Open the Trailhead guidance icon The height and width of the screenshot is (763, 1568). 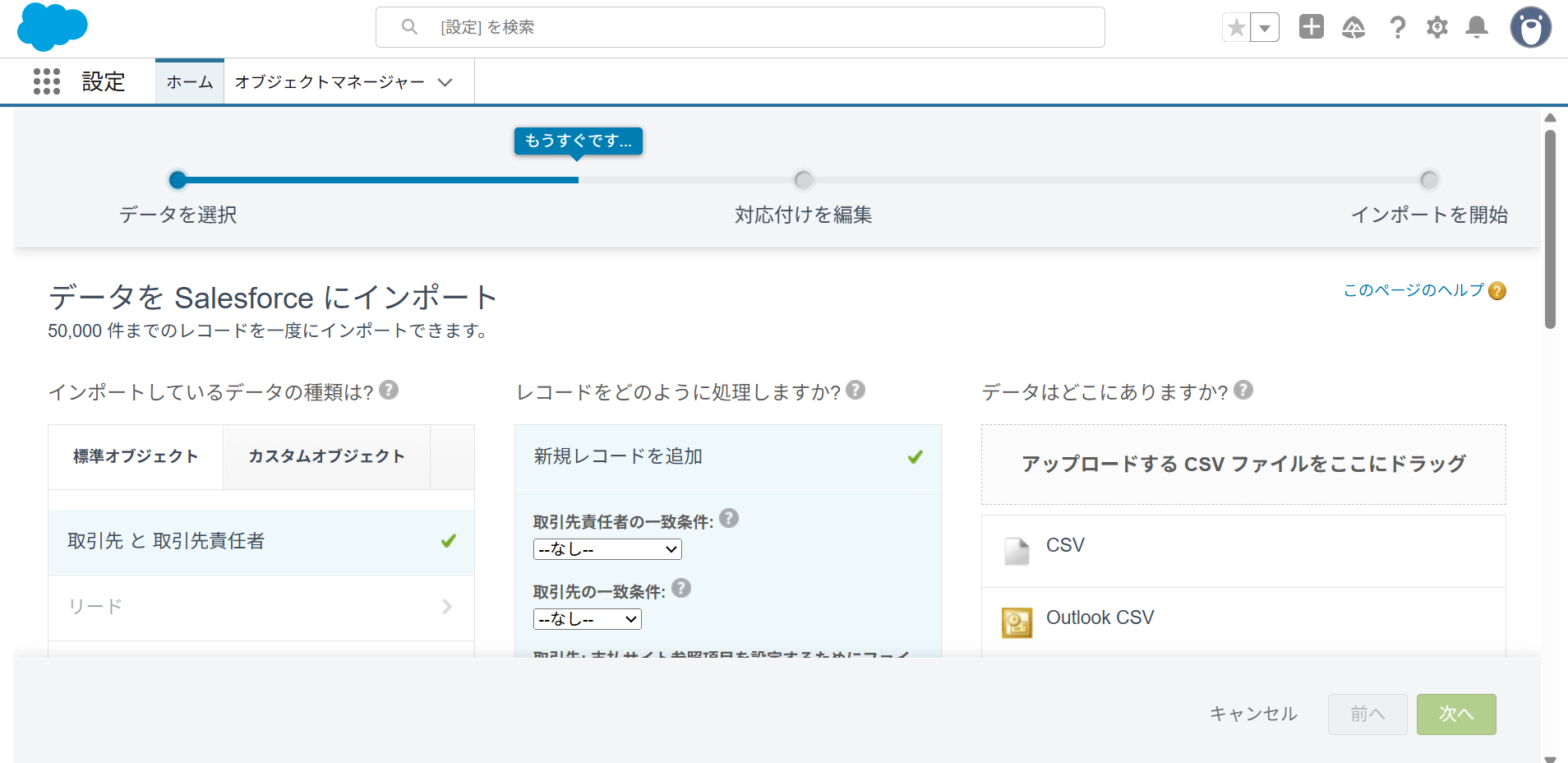1354,28
